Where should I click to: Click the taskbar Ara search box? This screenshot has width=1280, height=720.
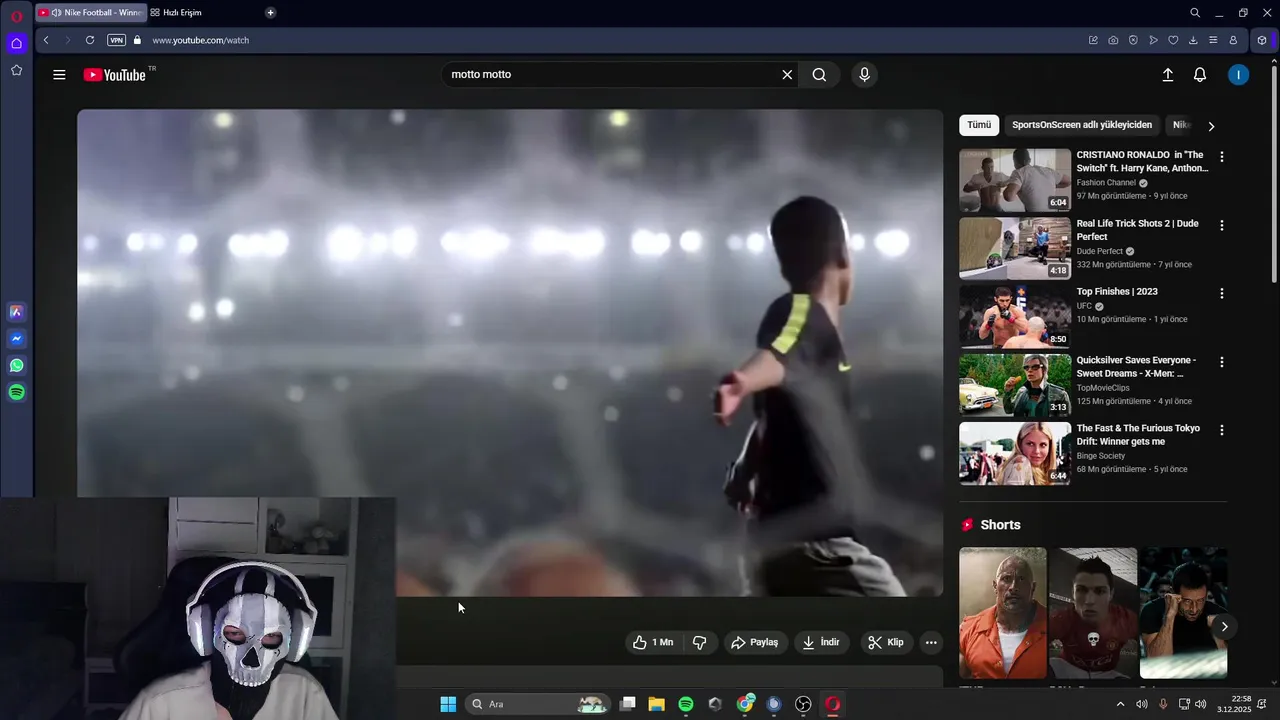point(537,704)
